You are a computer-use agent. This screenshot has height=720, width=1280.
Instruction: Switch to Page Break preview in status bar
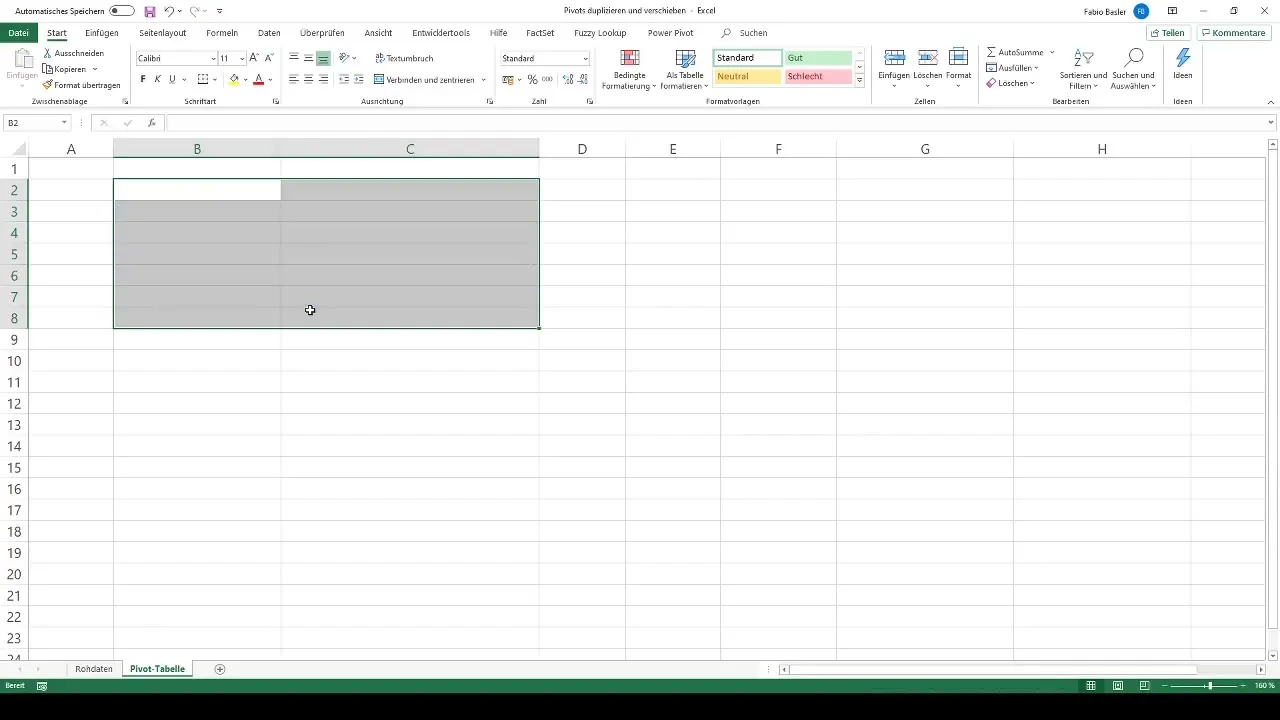pos(1144,685)
